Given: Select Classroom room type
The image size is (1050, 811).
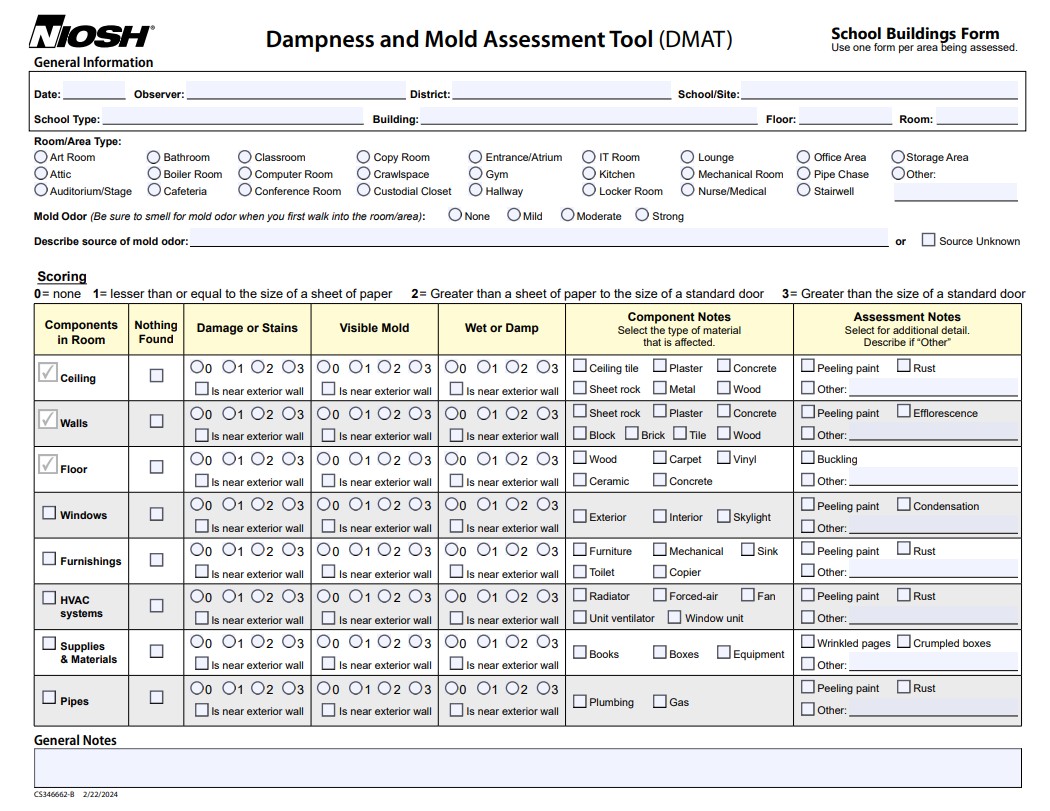Looking at the screenshot, I should [x=245, y=157].
